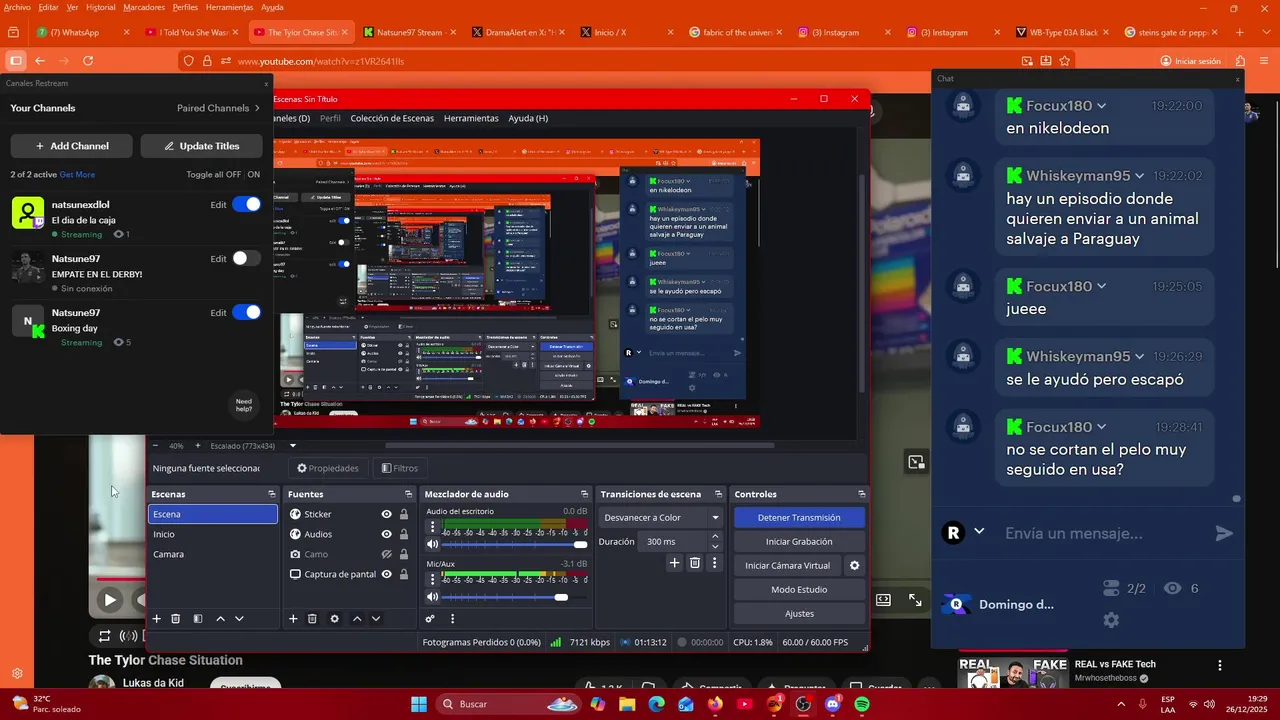This screenshot has height=720, width=1280.
Task: Toggle the natsunexdlol channel switch
Action: point(246,204)
